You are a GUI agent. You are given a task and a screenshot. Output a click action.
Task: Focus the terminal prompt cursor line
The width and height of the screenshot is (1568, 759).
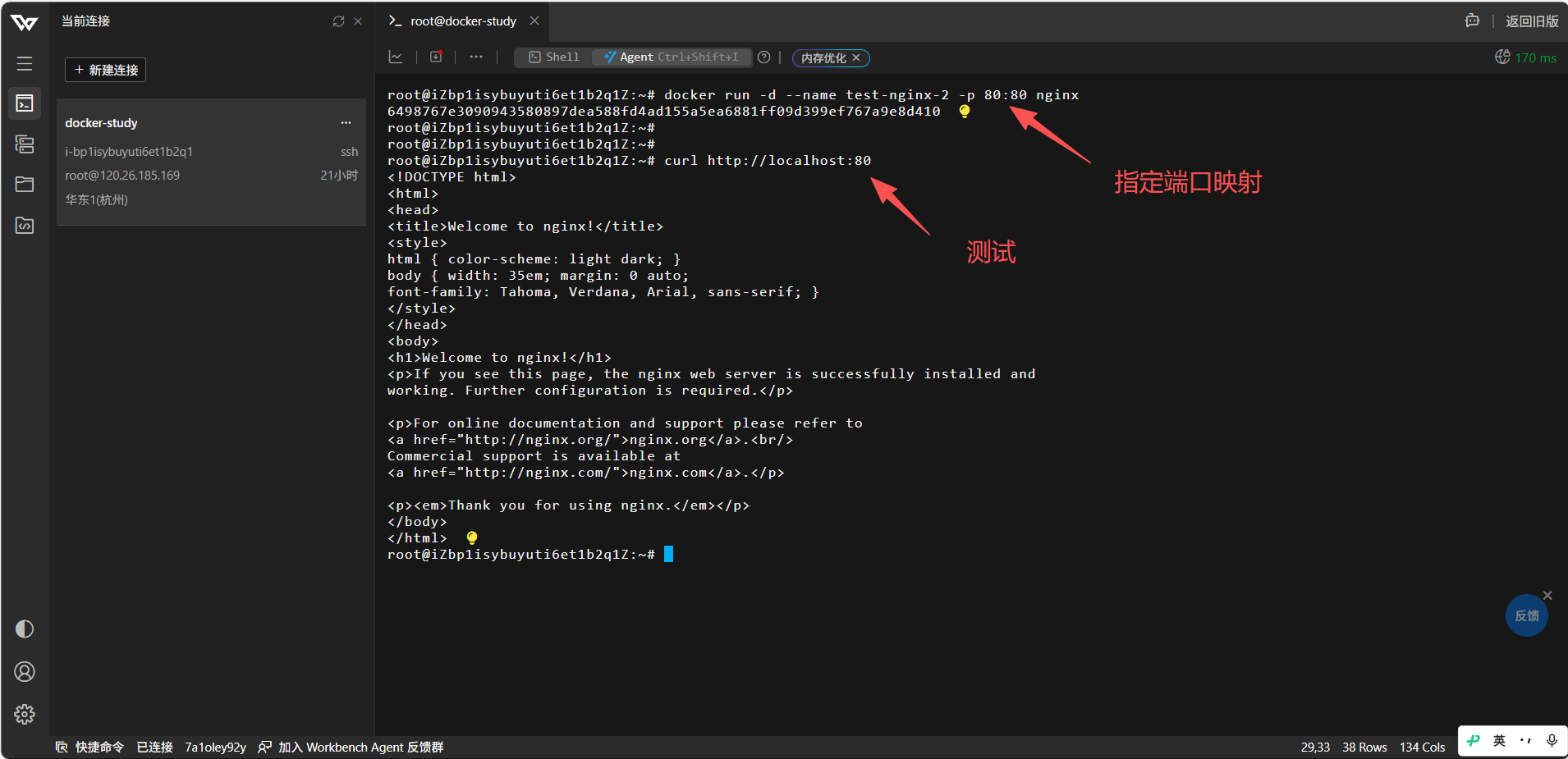530,555
